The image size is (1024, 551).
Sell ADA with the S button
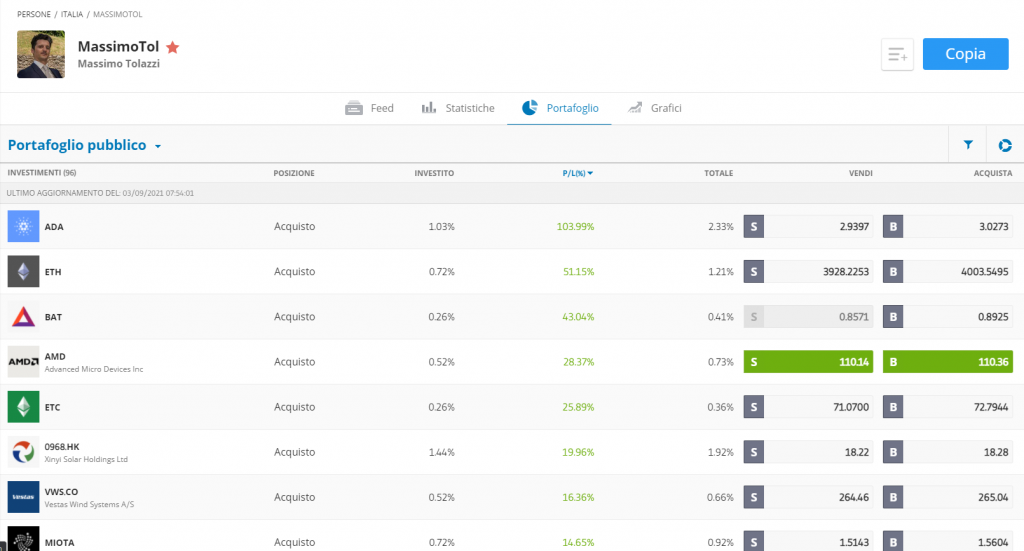[754, 227]
